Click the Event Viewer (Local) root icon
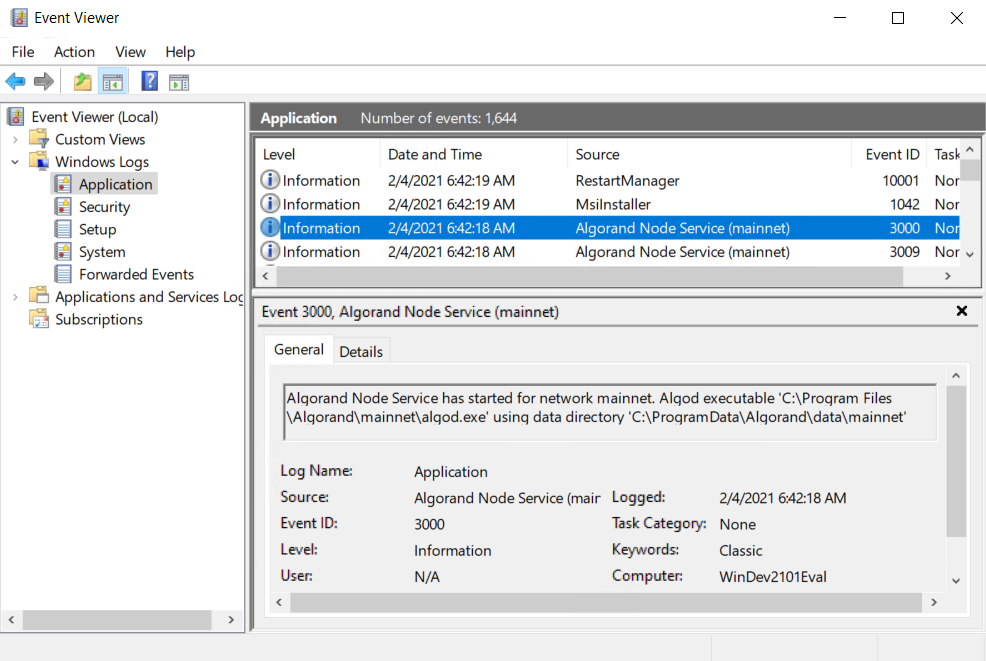This screenshot has width=986, height=661. [x=16, y=116]
